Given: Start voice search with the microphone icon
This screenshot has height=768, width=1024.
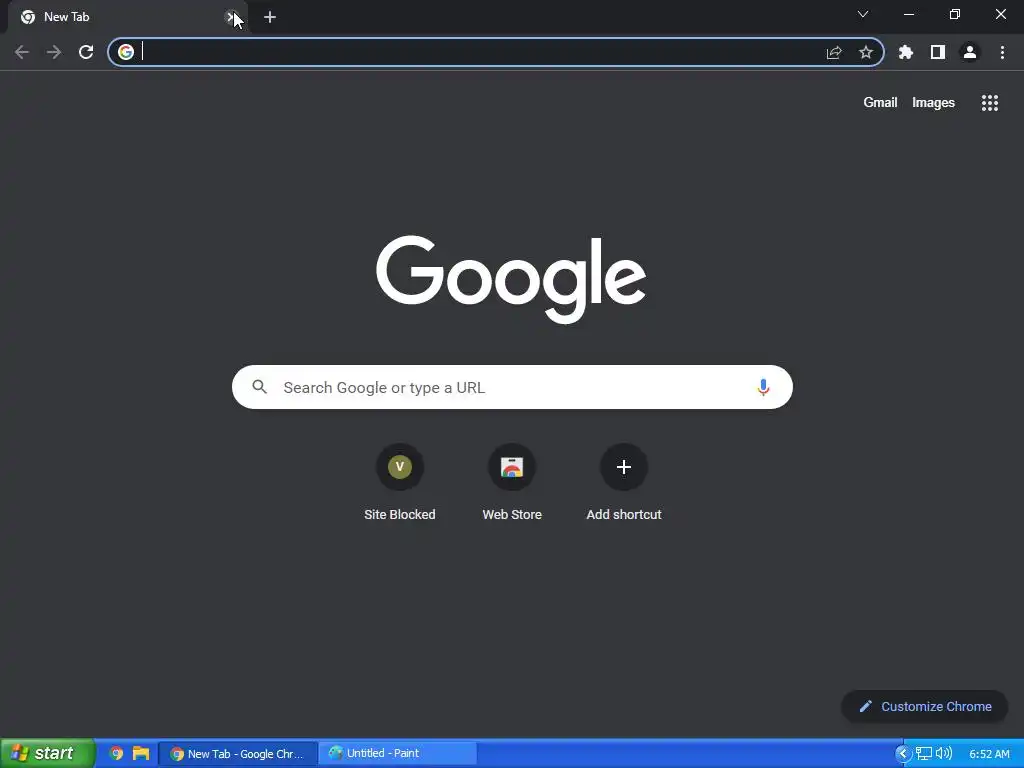Looking at the screenshot, I should coord(763,387).
